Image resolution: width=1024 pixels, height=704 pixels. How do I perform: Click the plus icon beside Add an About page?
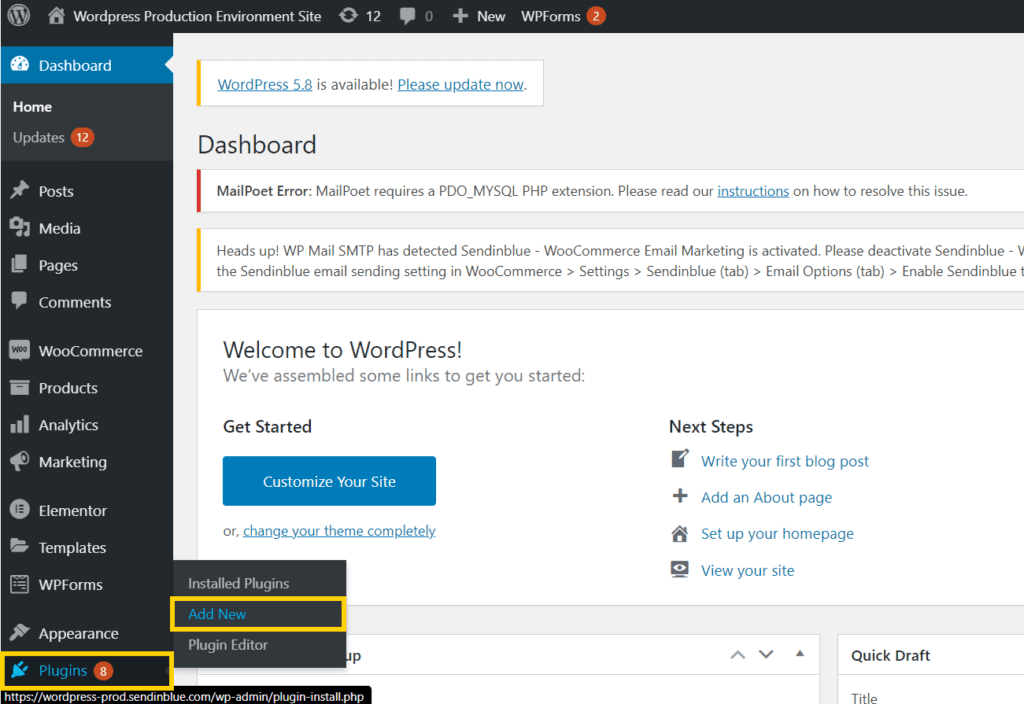[x=680, y=496]
